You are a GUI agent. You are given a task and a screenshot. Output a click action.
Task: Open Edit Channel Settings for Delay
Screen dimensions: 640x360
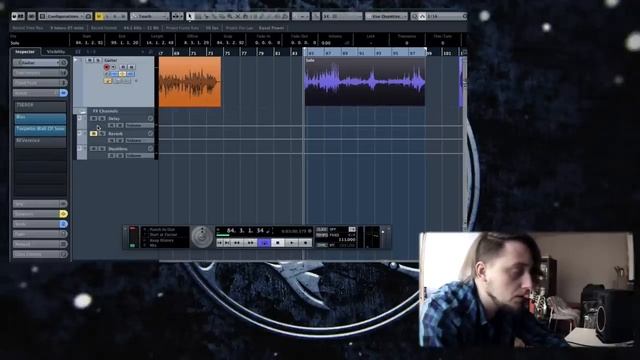(x=150, y=118)
